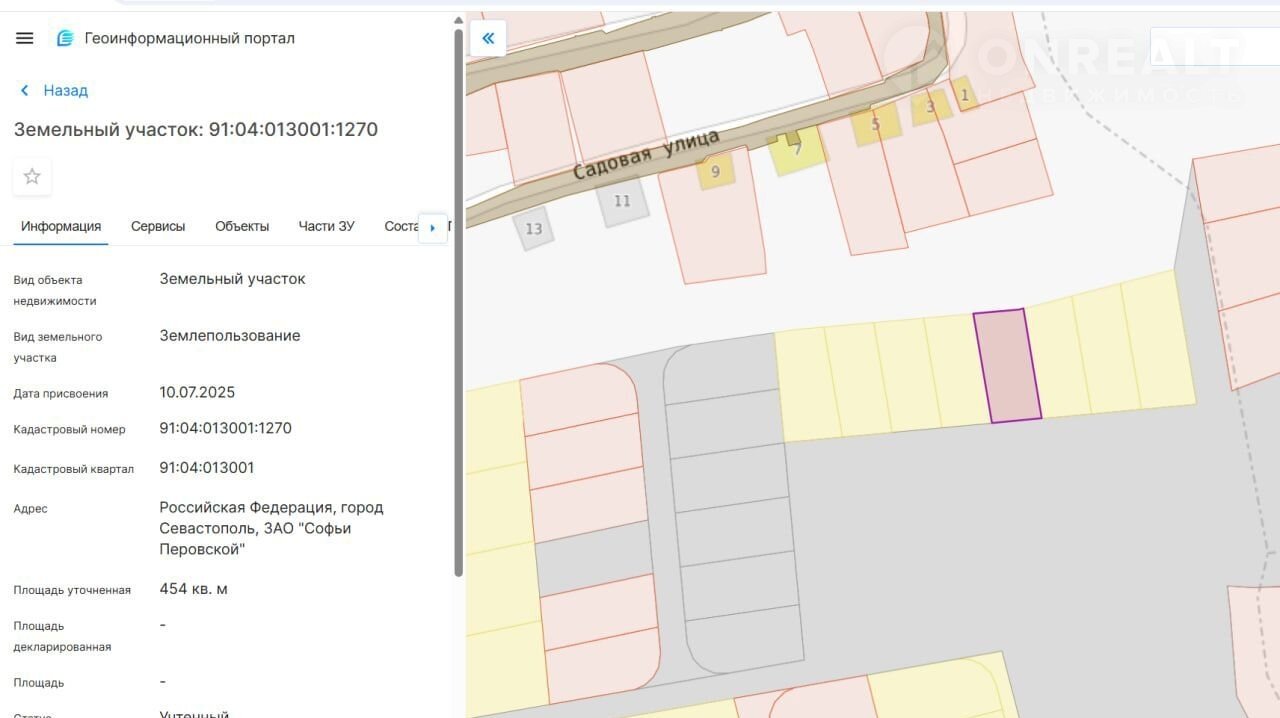This screenshot has height=718, width=1280.
Task: Click the info panel vertical scrollbar
Action: [459, 300]
